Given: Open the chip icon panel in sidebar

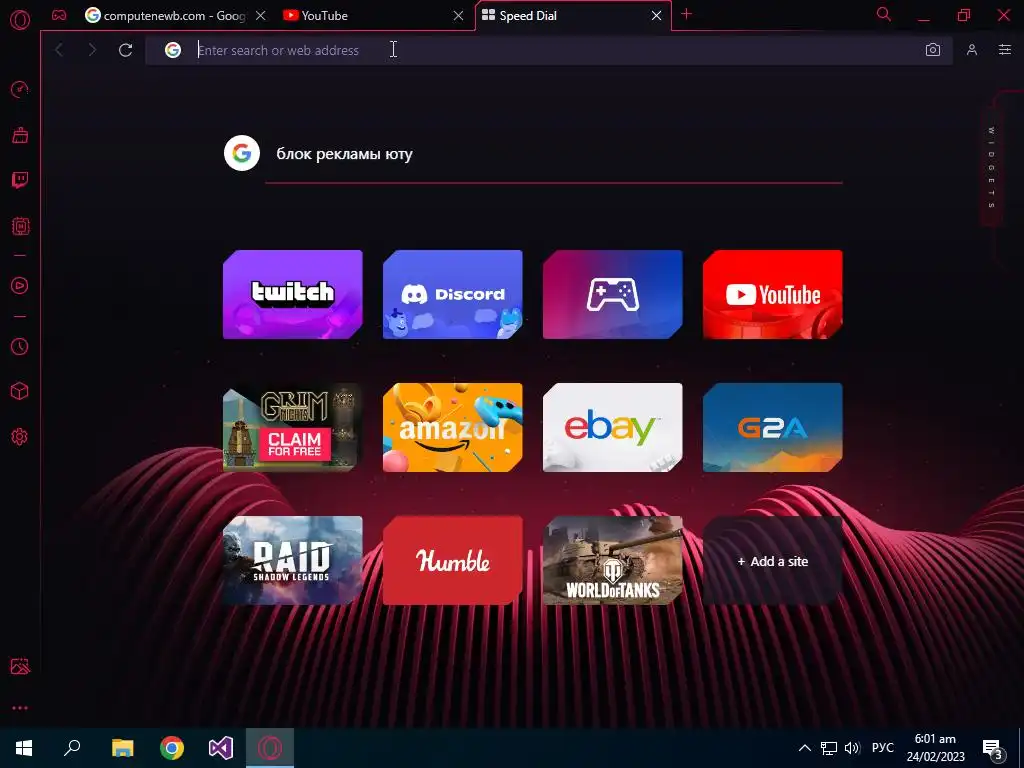Looking at the screenshot, I should pyautogui.click(x=20, y=226).
